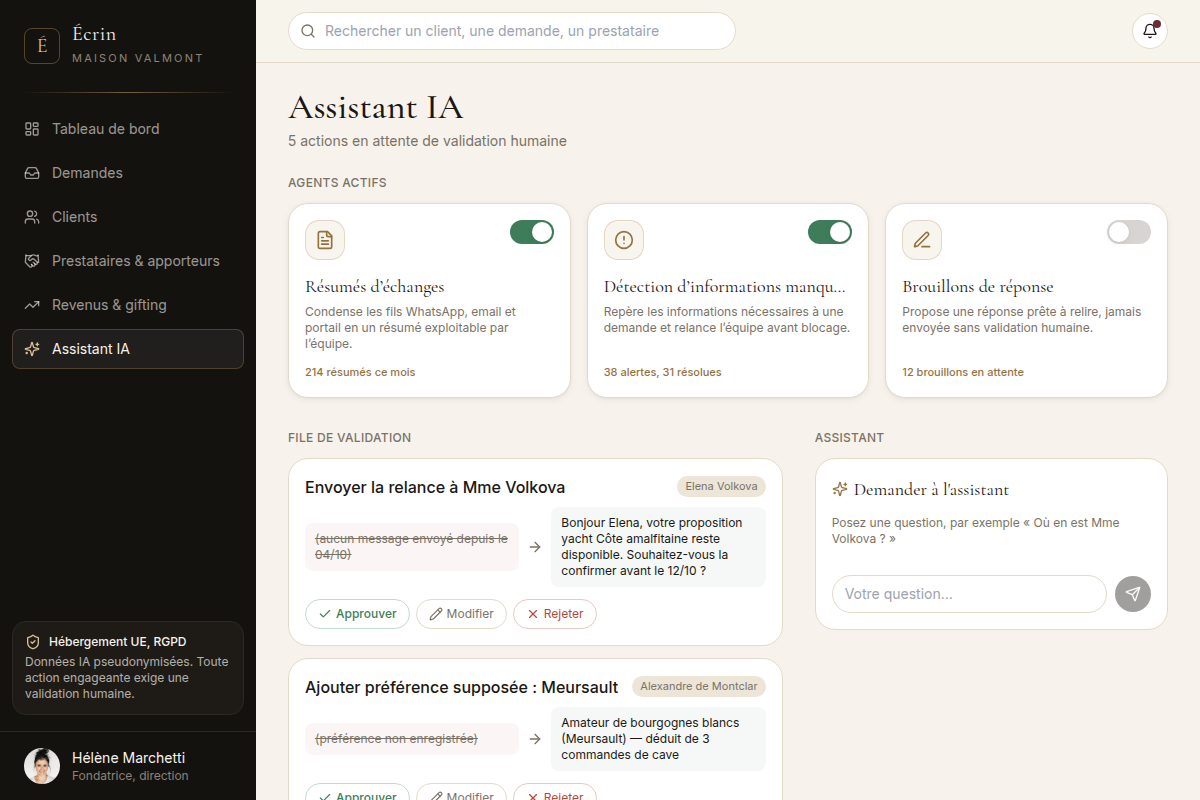Click the Détection alert circle icon
Screen dimensions: 1200x800
pos(624,240)
